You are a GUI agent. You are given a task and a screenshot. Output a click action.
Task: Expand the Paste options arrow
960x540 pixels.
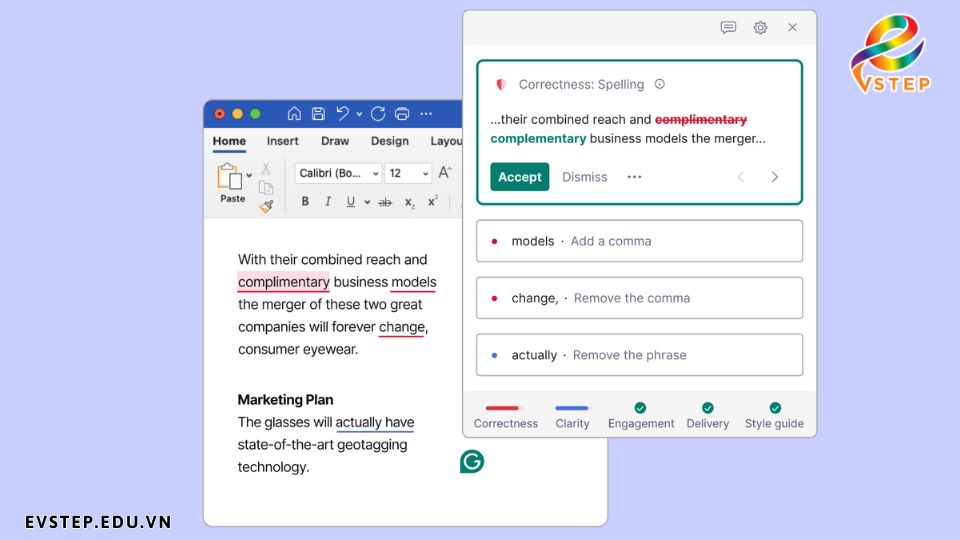click(249, 176)
